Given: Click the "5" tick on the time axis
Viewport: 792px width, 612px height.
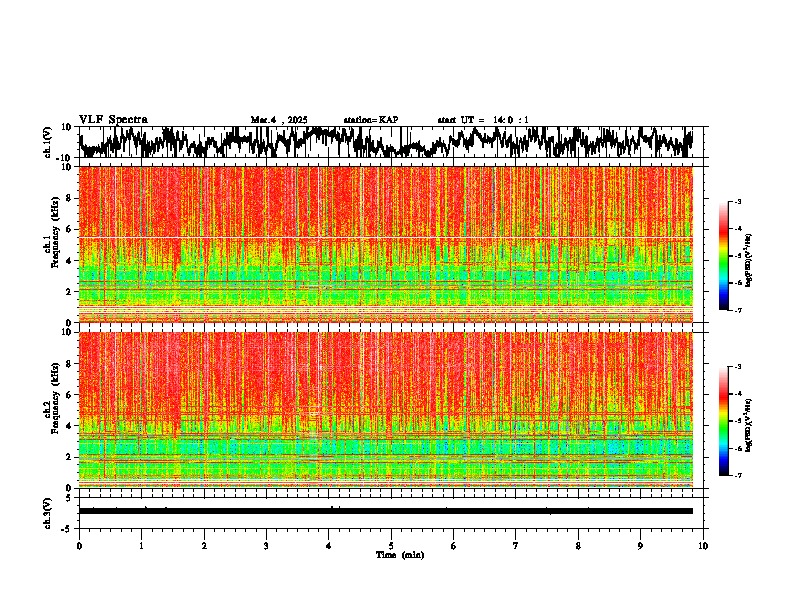Looking at the screenshot, I should tap(391, 546).
